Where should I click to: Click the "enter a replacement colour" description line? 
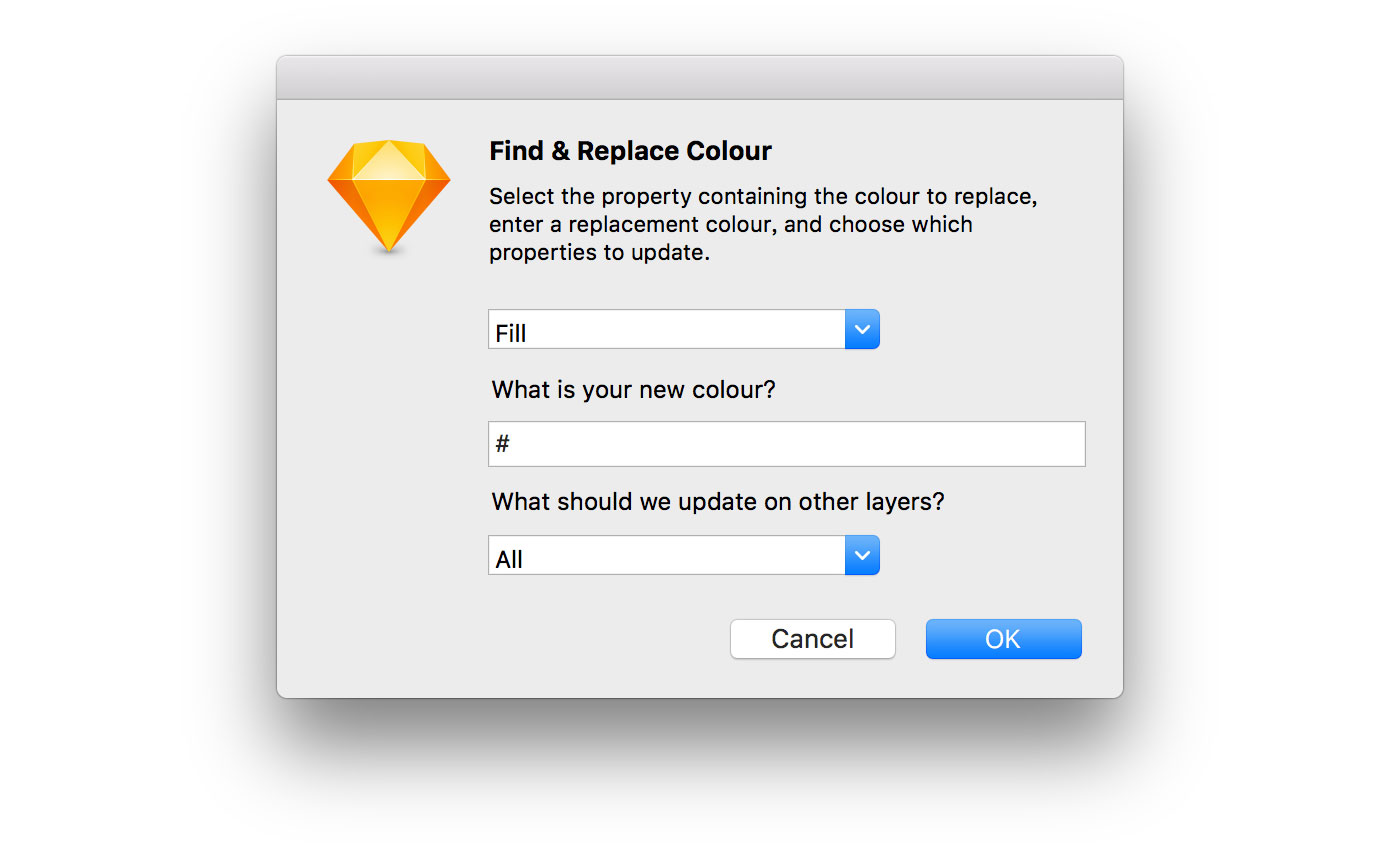tap(730, 224)
